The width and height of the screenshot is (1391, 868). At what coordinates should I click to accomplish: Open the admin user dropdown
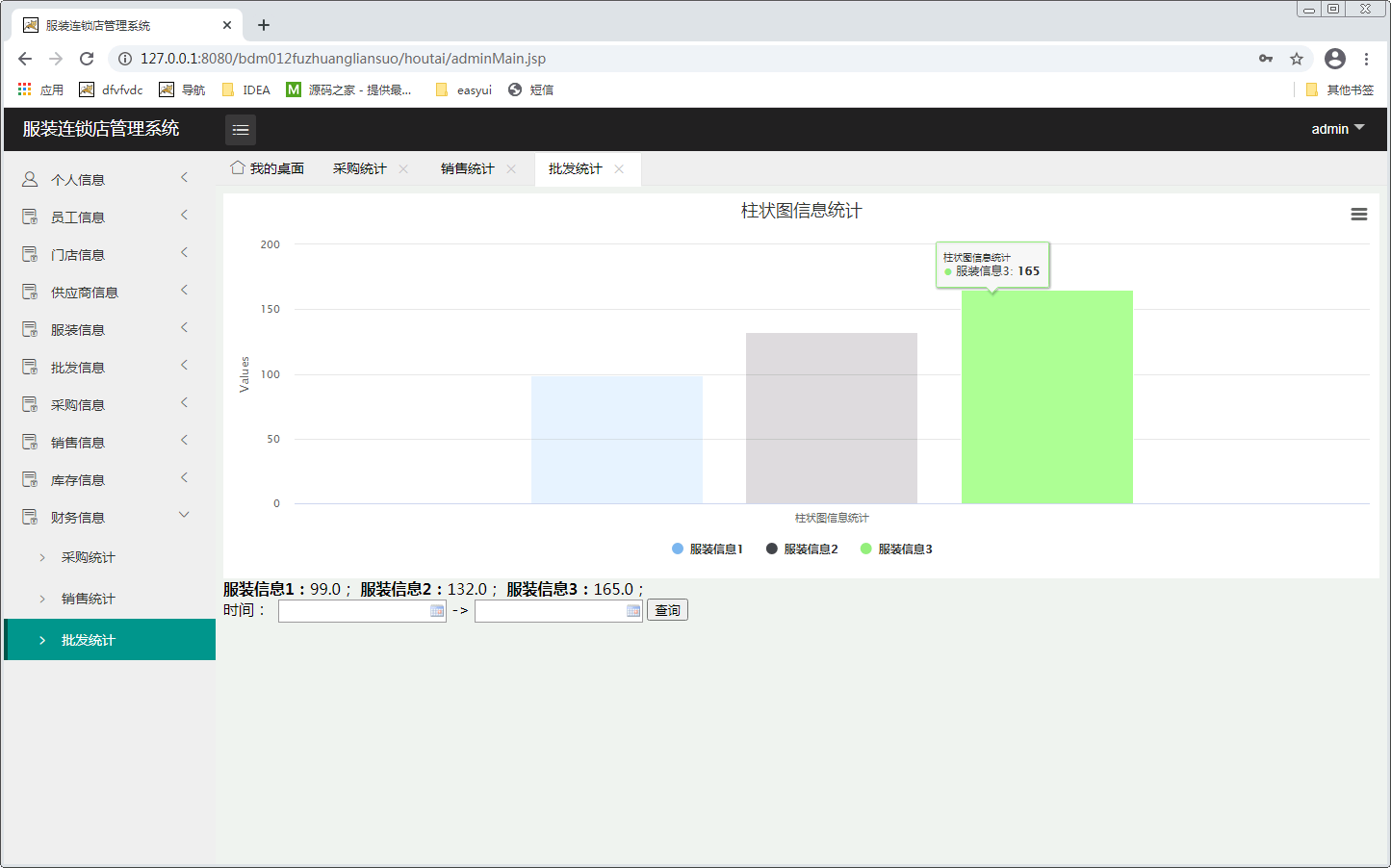click(1338, 129)
